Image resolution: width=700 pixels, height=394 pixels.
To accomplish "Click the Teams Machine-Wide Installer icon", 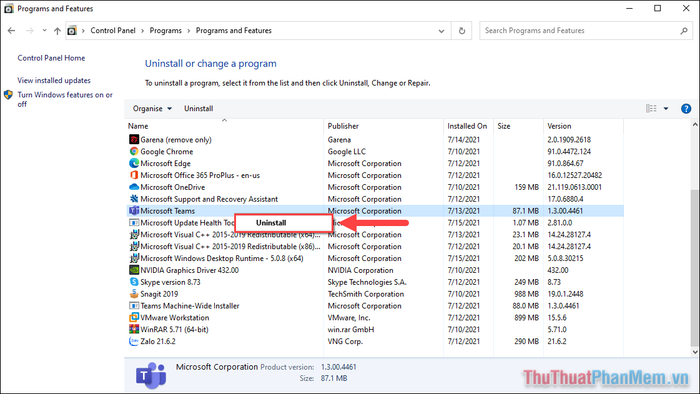I will [x=133, y=306].
